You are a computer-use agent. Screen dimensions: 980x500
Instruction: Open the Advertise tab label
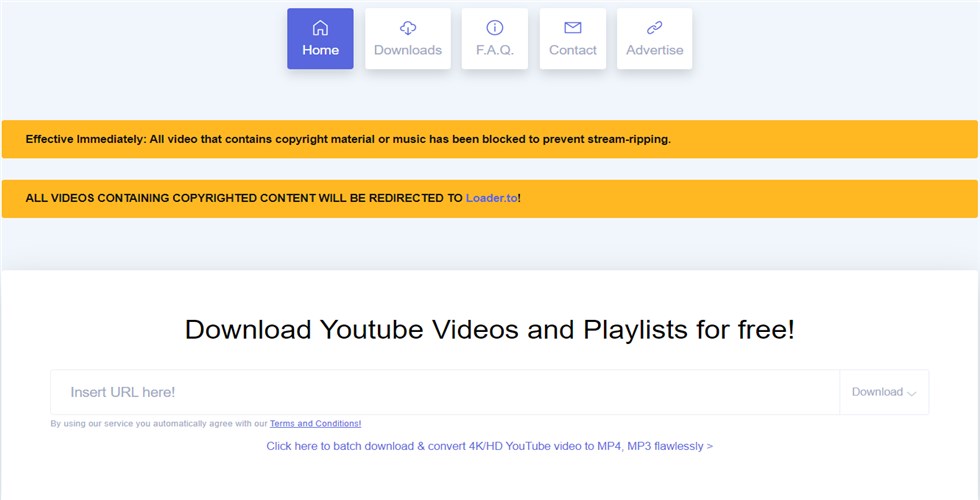[654, 50]
